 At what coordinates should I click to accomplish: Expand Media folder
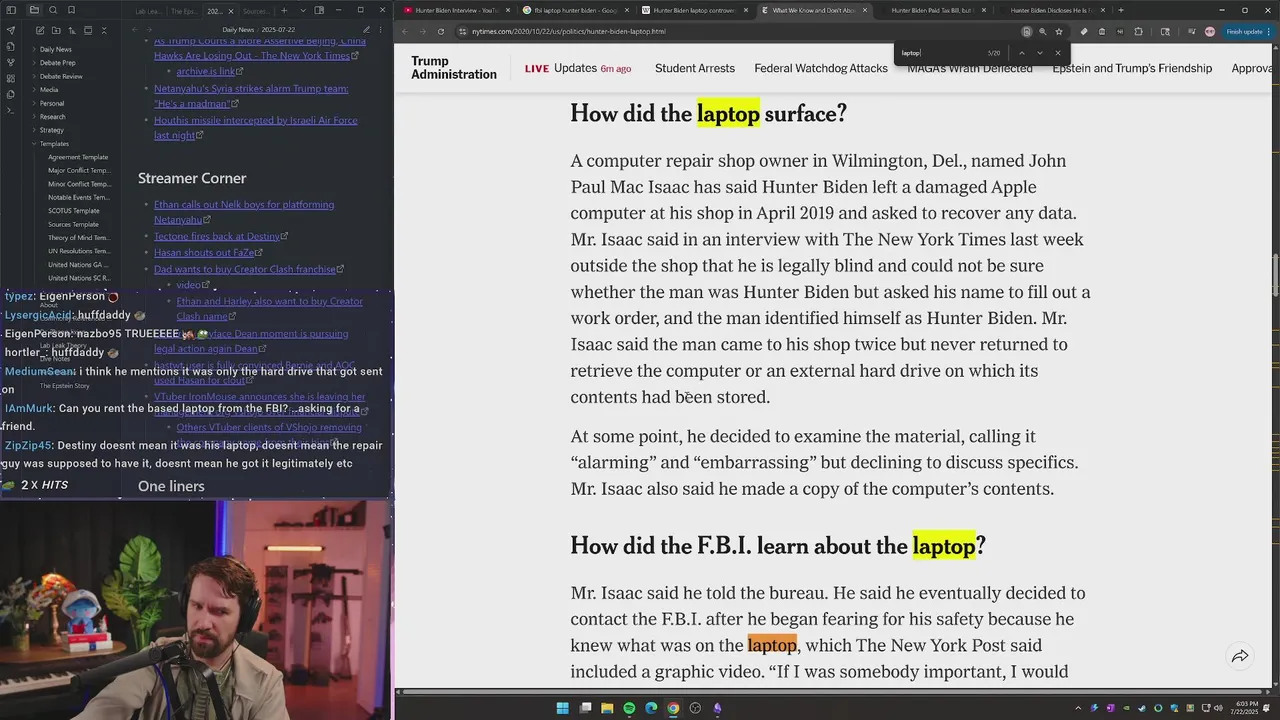coord(48,90)
